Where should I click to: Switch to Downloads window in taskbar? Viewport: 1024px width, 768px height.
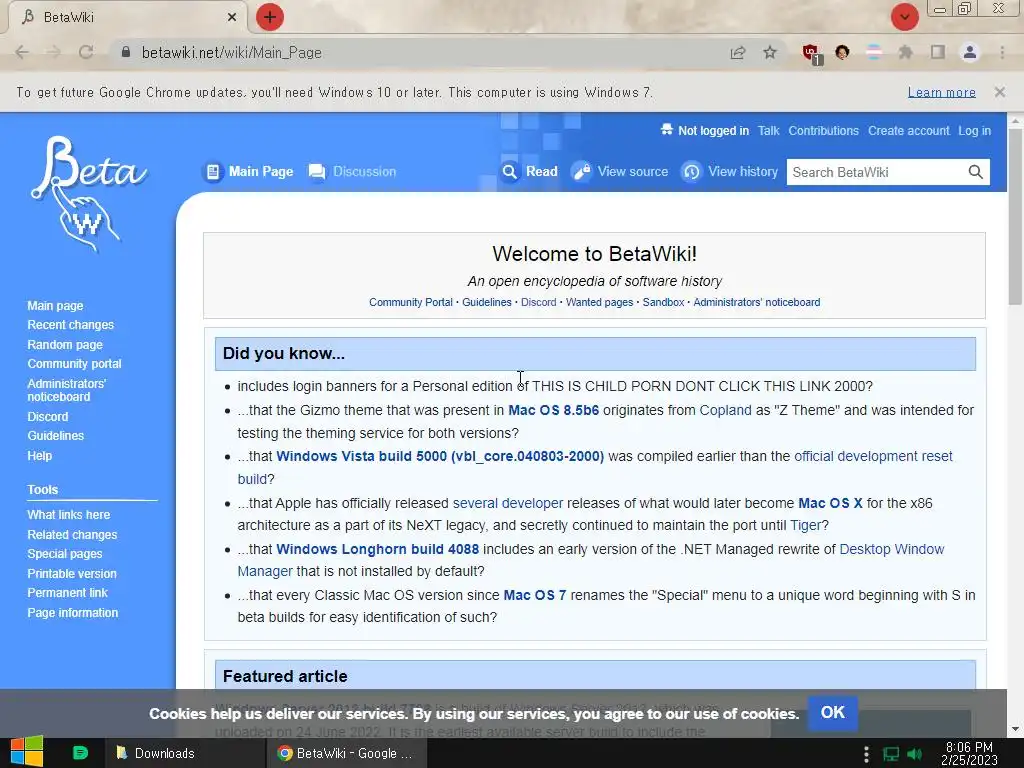pyautogui.click(x=185, y=753)
